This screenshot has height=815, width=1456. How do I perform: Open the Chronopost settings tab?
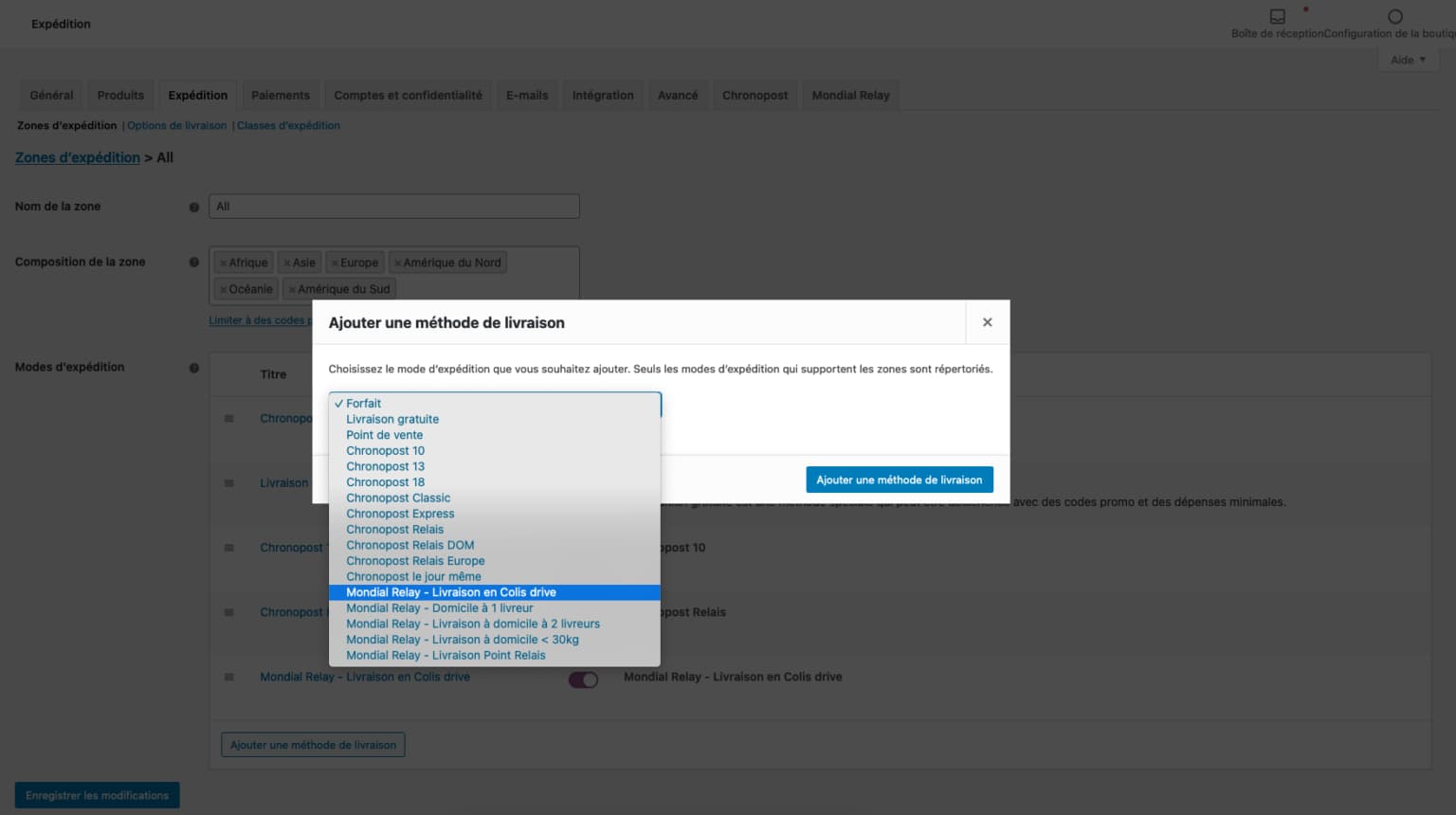755,95
